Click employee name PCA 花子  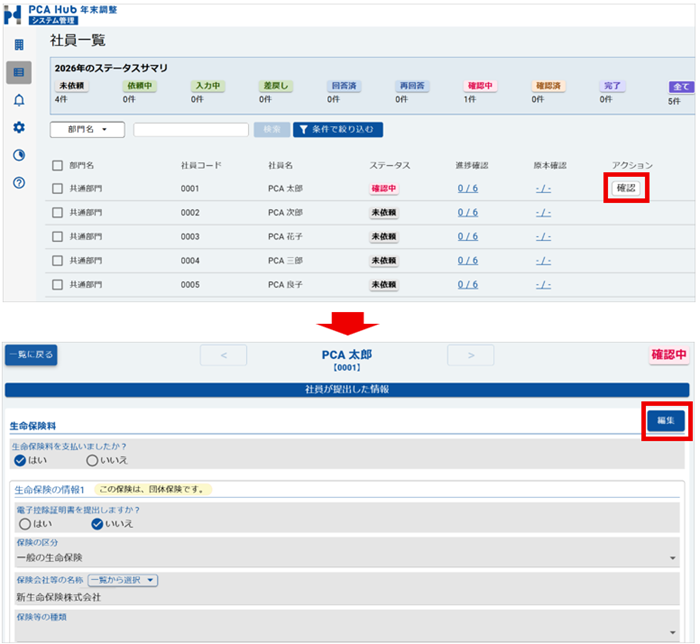[x=285, y=237]
